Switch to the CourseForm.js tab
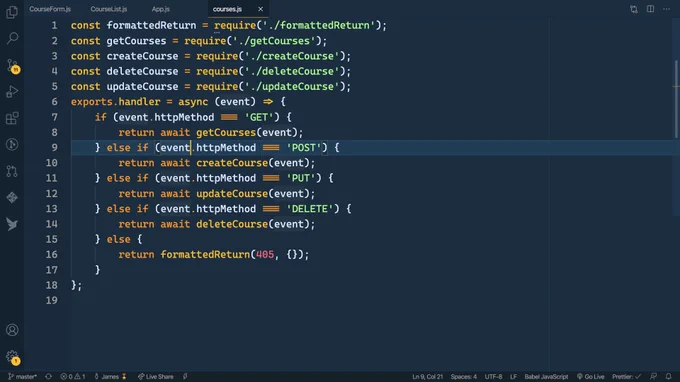Viewport: 680px width, 382px height. (x=50, y=9)
